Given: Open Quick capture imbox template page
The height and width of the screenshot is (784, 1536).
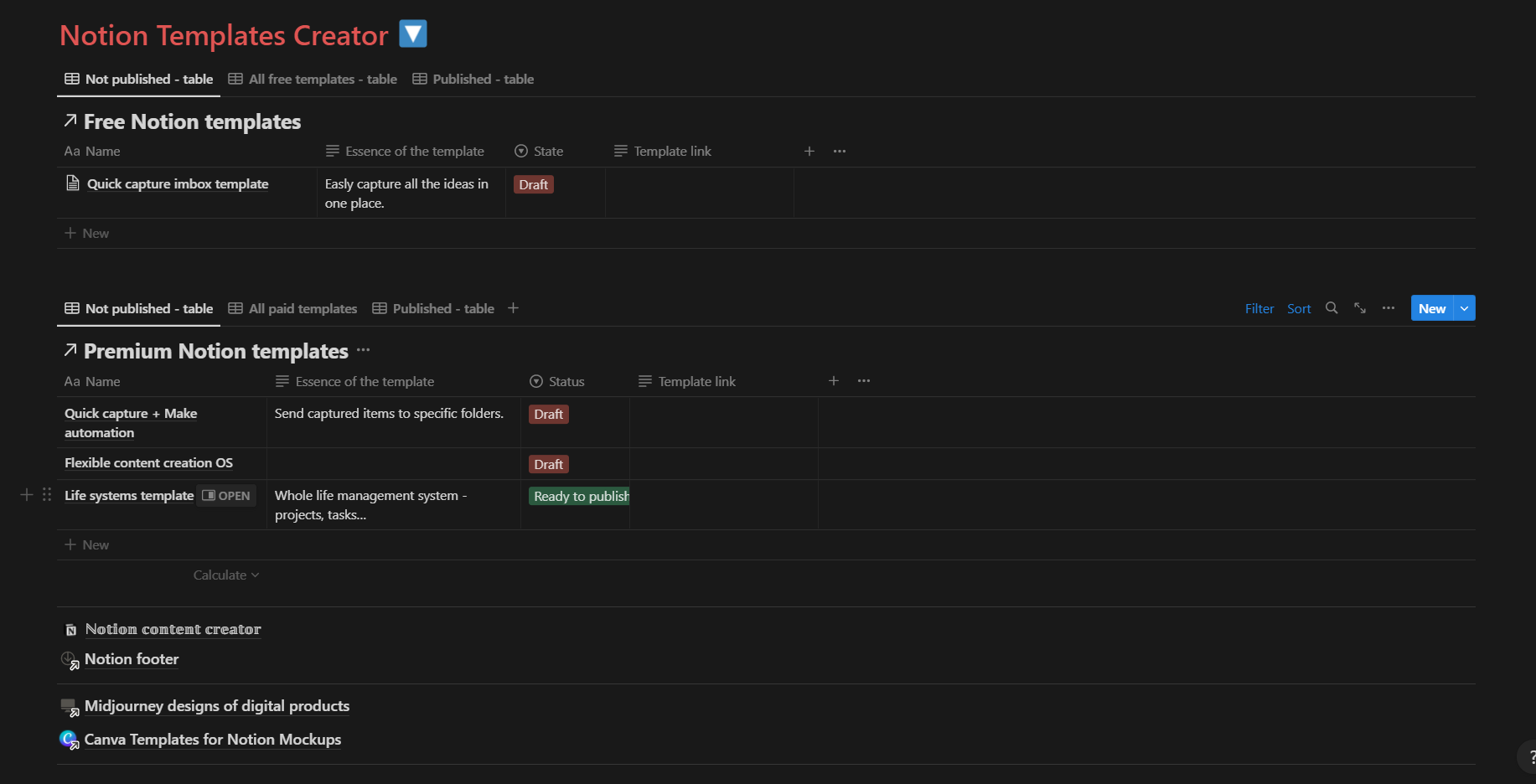Looking at the screenshot, I should click(178, 183).
